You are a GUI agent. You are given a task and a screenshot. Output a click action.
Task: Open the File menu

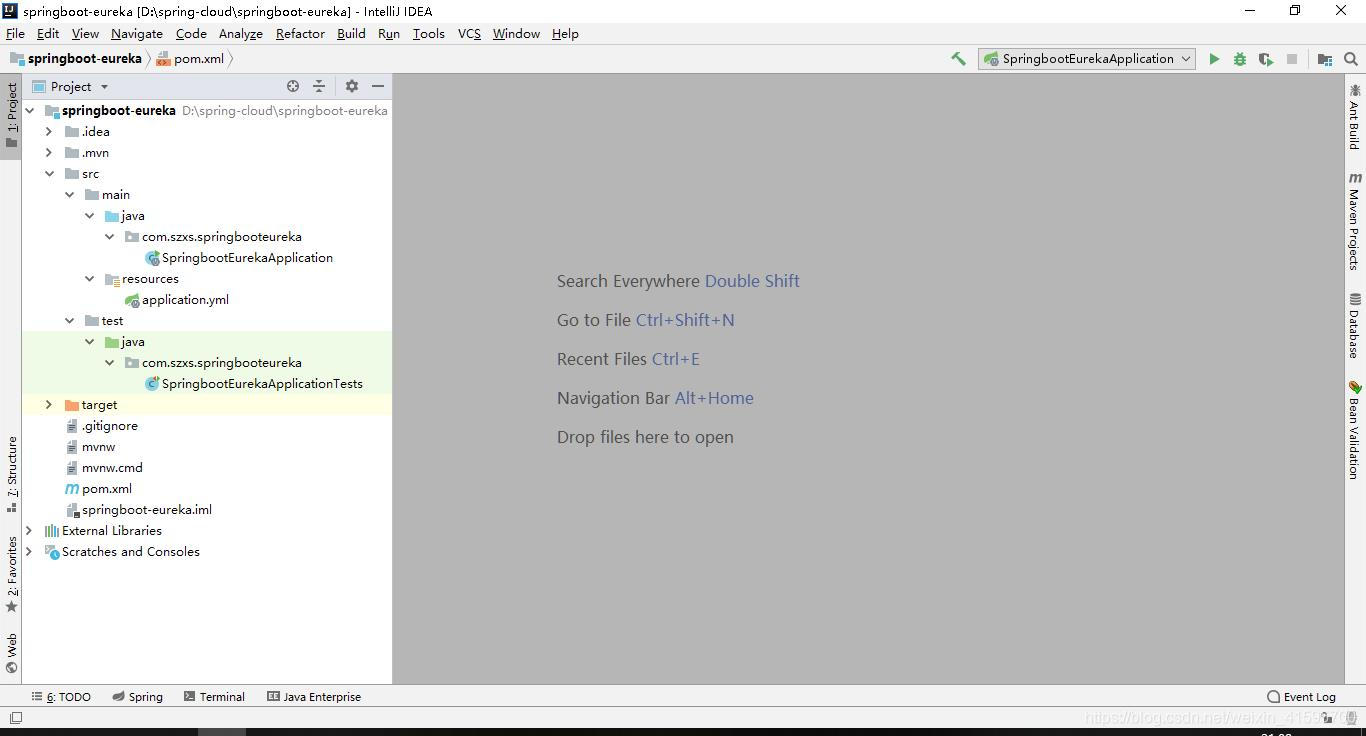point(15,34)
